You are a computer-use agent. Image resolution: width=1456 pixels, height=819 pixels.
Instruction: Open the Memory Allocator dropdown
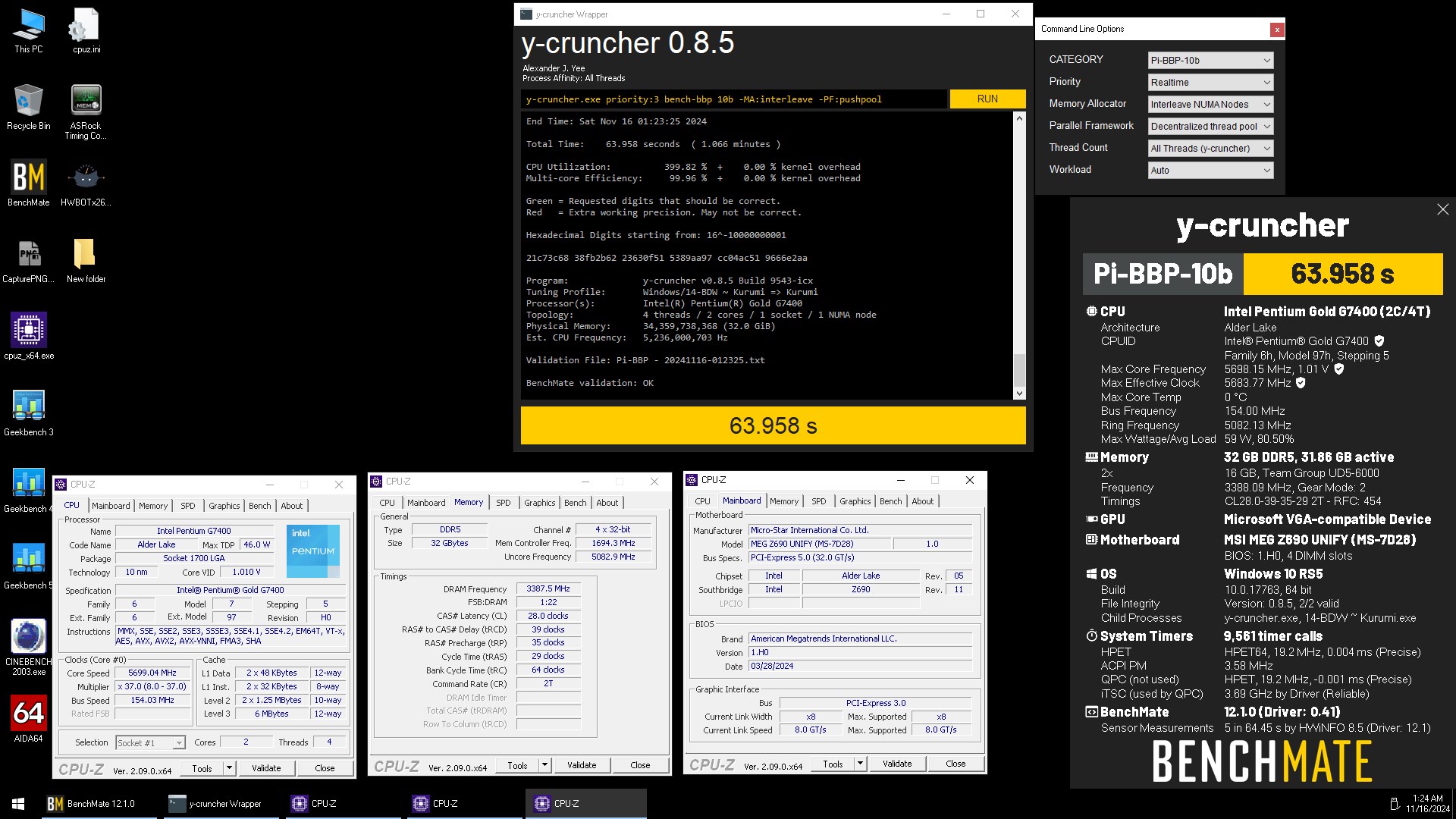[x=1210, y=104]
